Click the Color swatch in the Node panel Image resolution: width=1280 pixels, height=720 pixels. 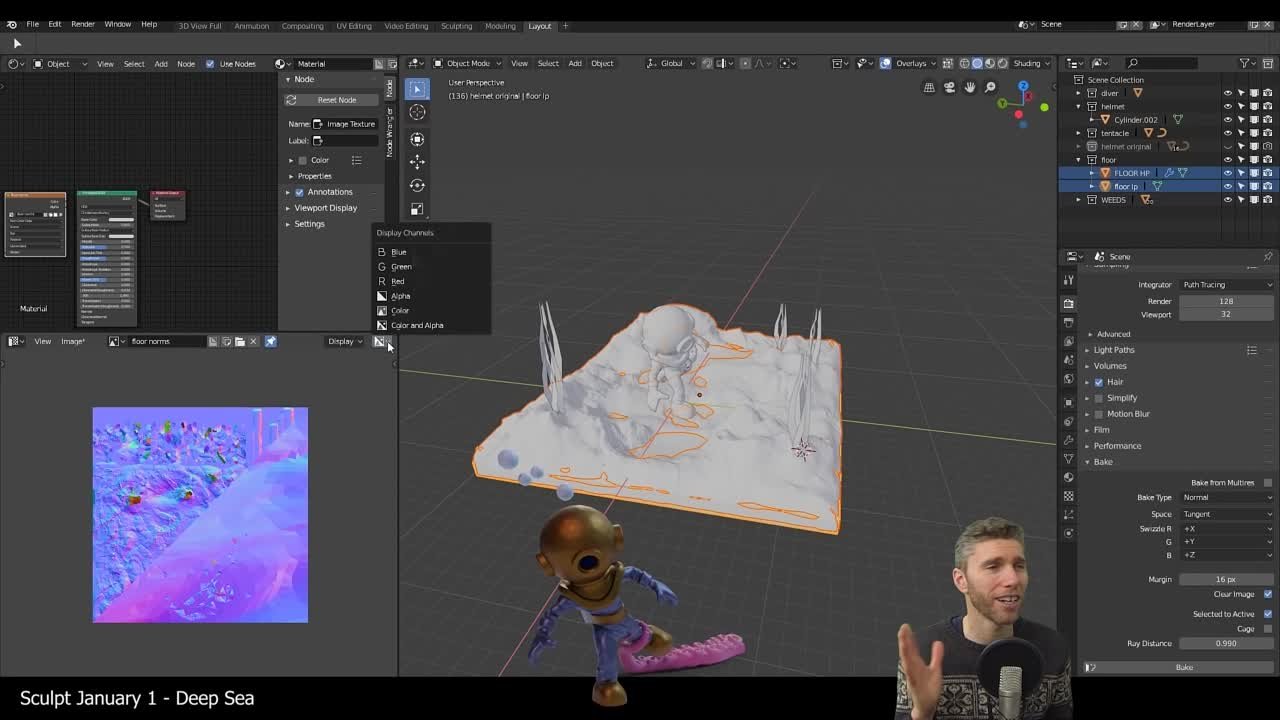tap(301, 159)
